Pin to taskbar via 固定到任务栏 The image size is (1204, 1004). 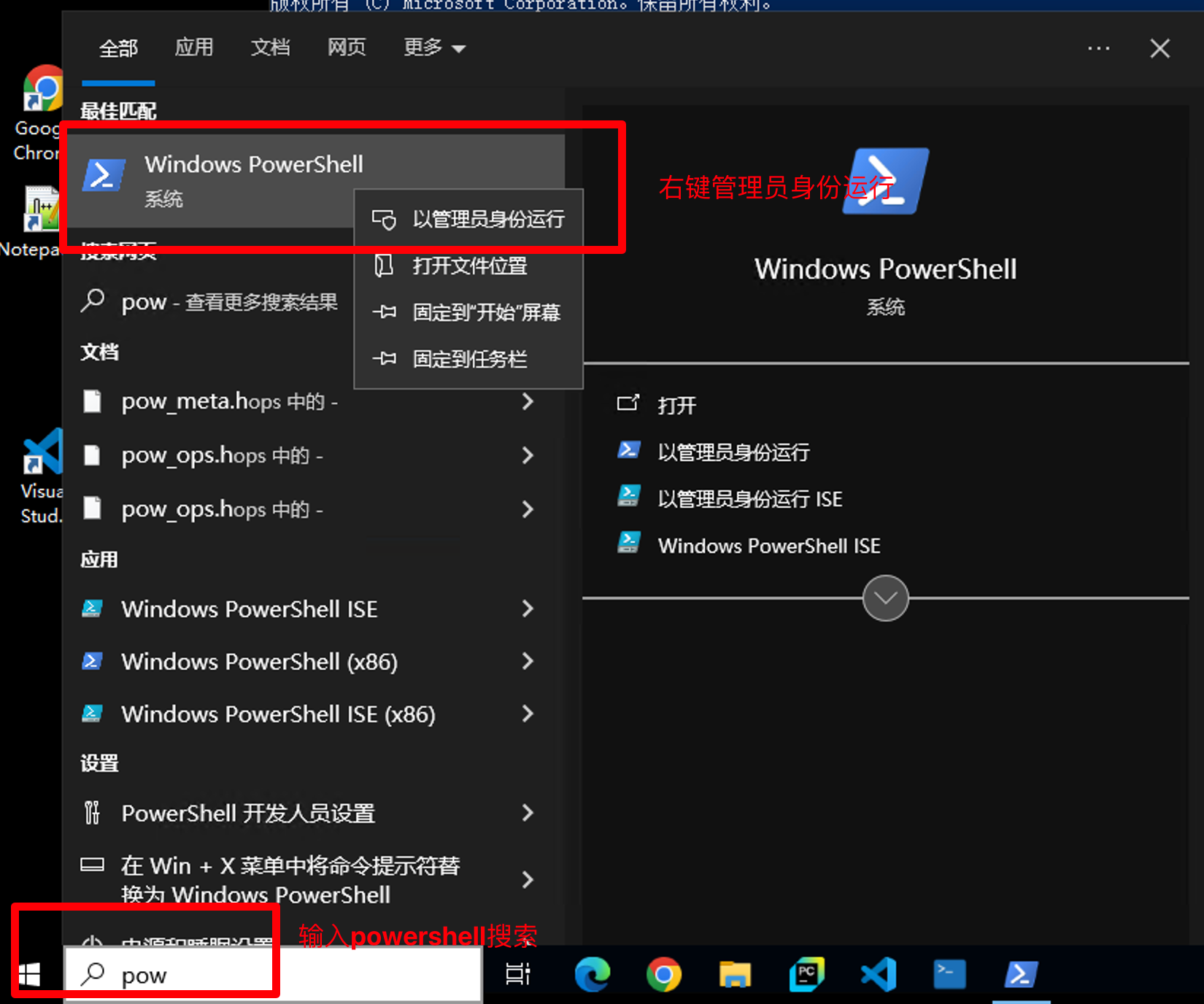pos(469,359)
